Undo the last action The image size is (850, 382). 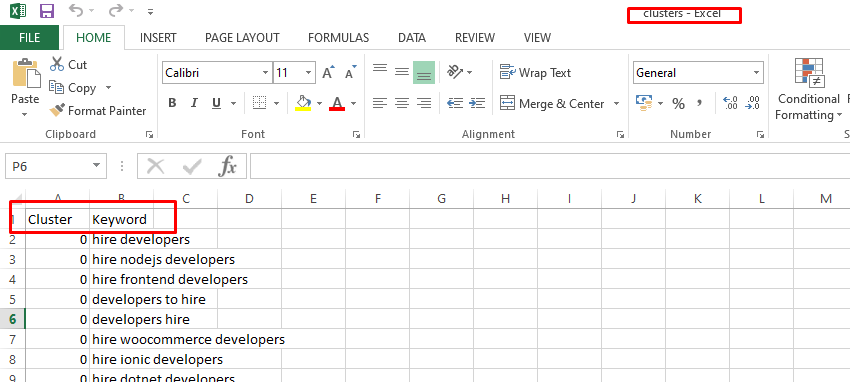coord(76,10)
